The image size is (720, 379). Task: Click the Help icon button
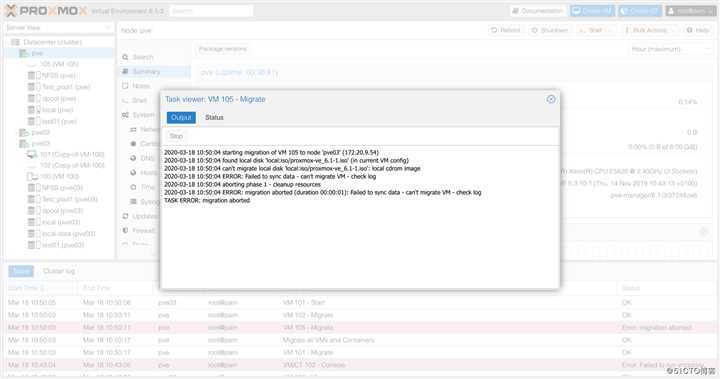[x=689, y=30]
